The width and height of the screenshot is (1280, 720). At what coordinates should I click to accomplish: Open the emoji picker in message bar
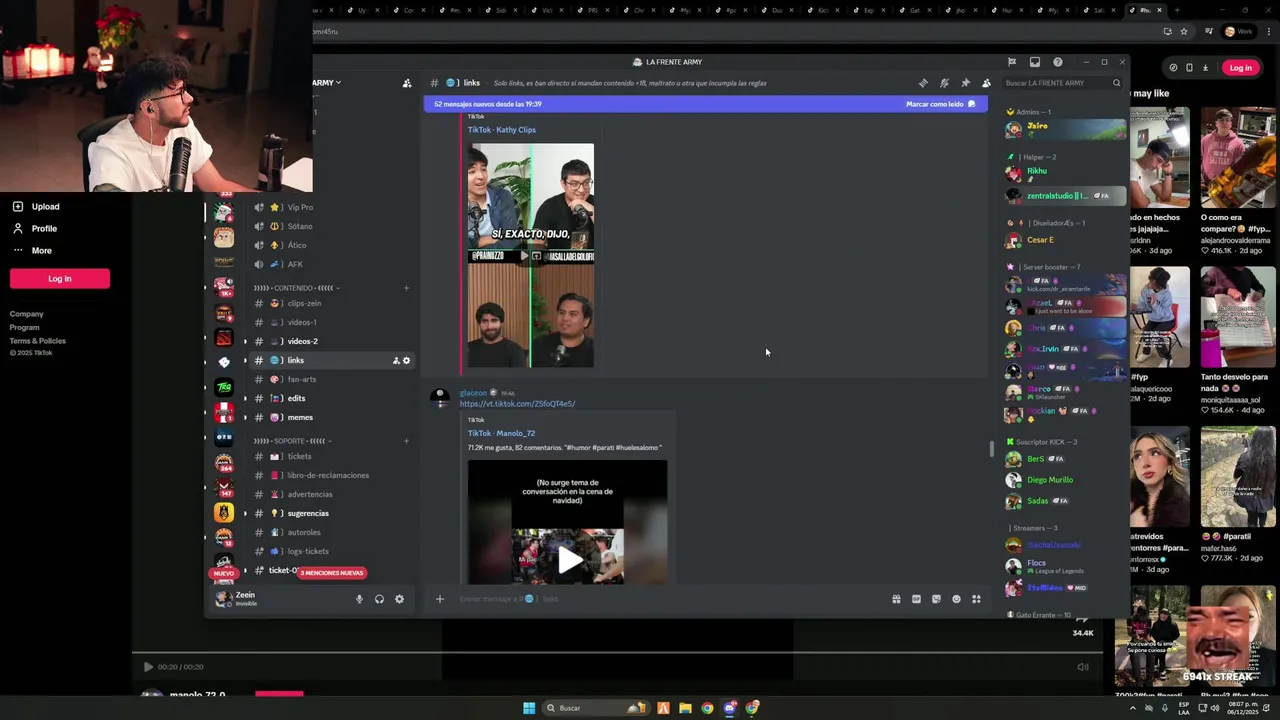coord(956,599)
